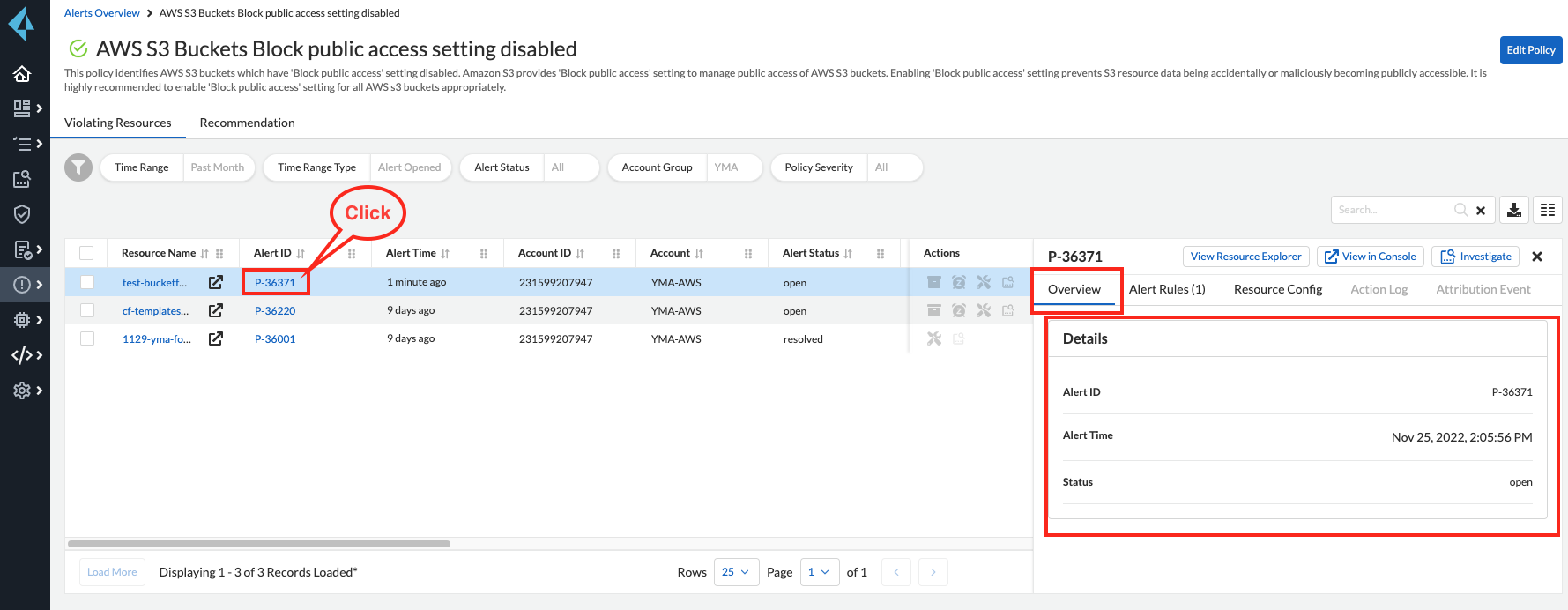Snooze alert P-36371 with clock icon

pos(959,283)
